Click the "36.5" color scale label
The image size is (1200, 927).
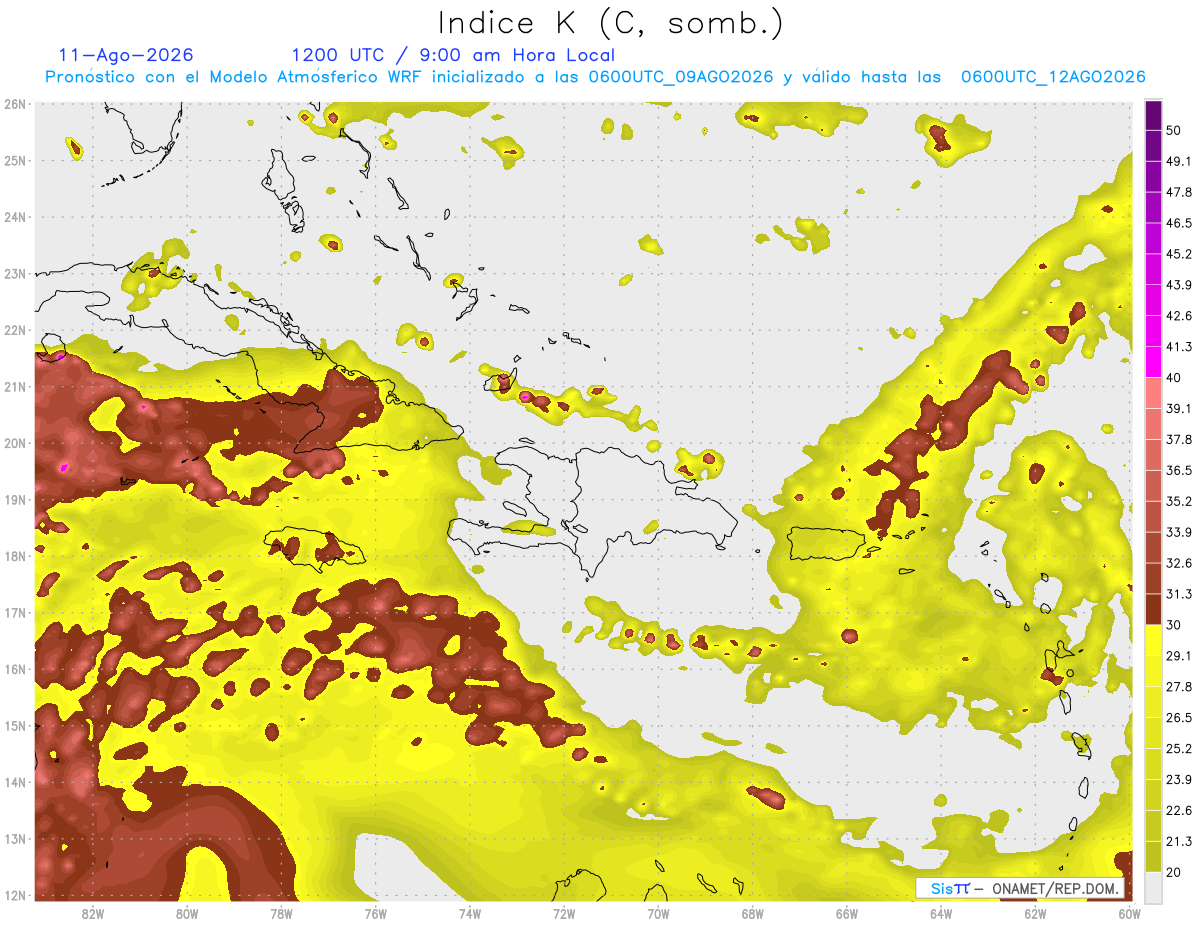point(1179,471)
